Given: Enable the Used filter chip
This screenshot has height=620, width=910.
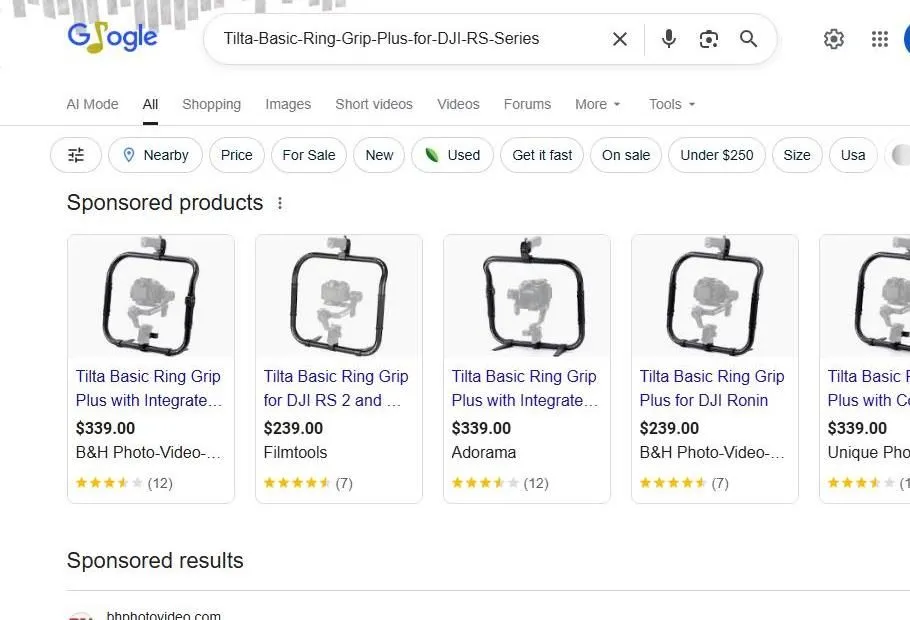Looking at the screenshot, I should click(452, 155).
